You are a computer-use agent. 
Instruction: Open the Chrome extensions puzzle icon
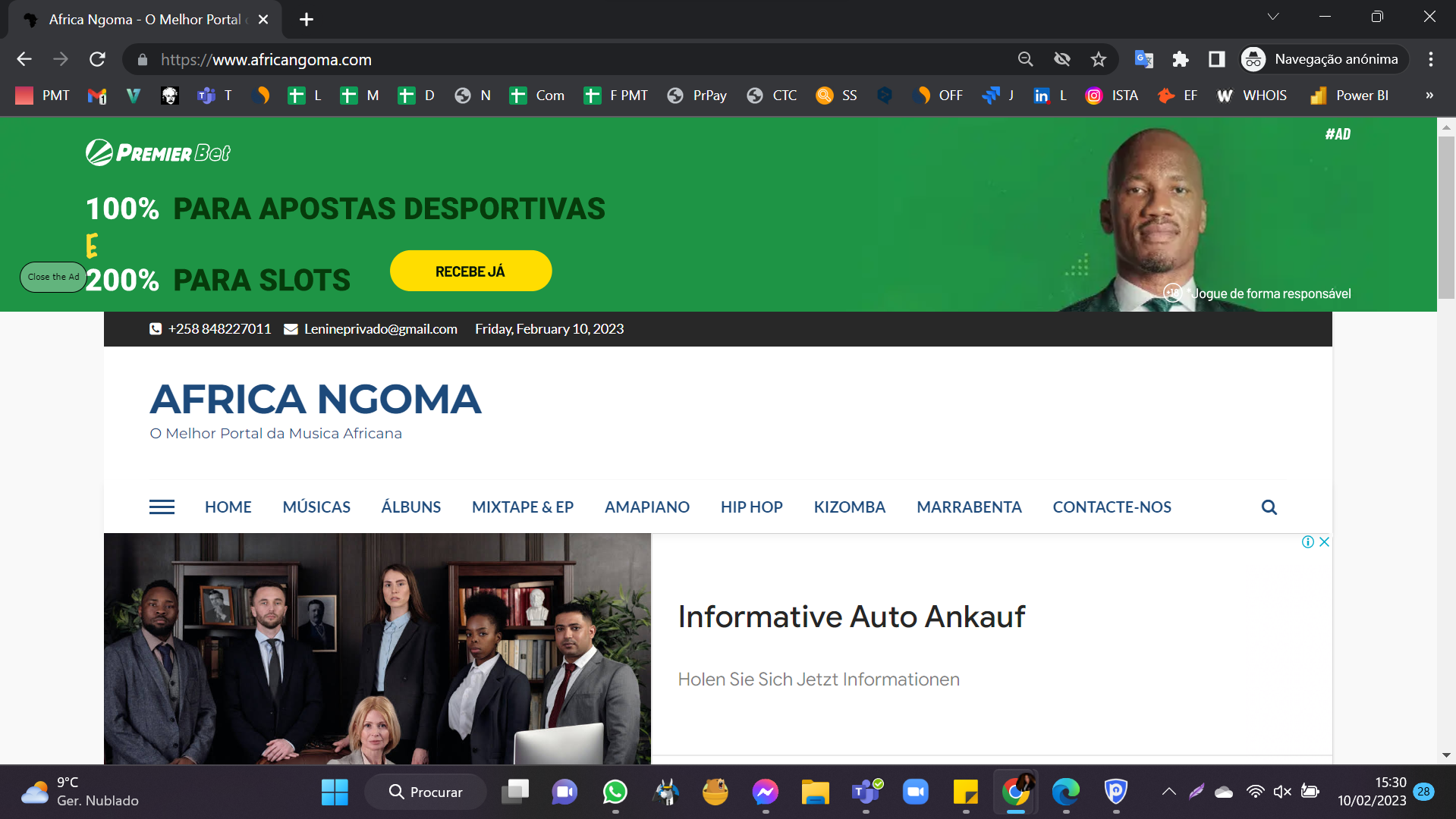point(1180,59)
